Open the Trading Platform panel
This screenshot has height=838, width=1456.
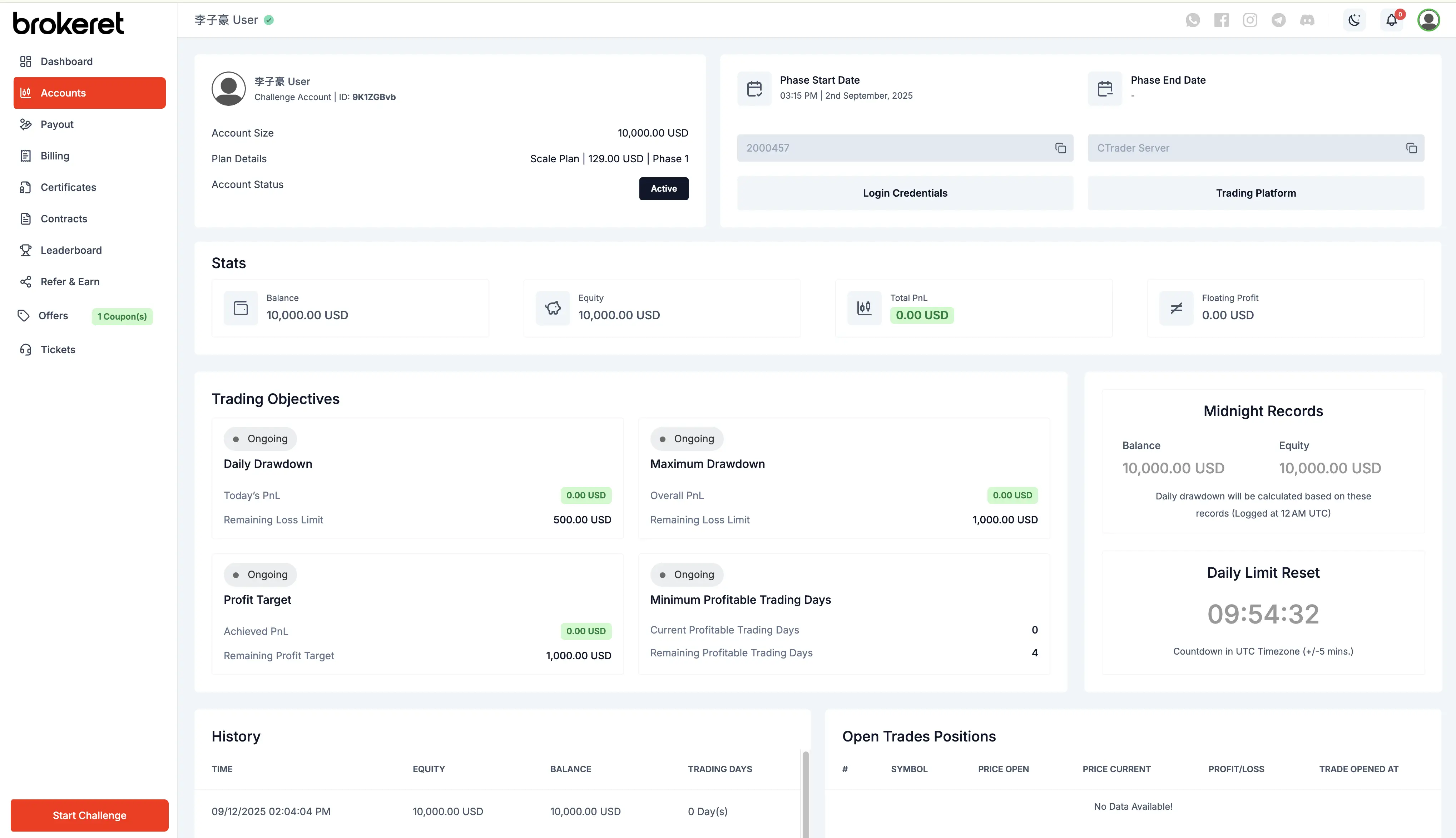coord(1256,193)
